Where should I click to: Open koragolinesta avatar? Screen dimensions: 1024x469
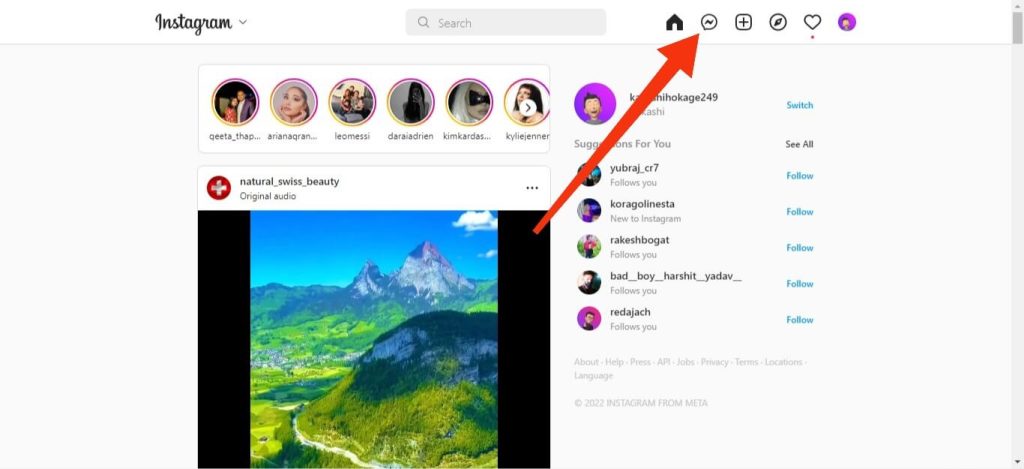(x=589, y=210)
